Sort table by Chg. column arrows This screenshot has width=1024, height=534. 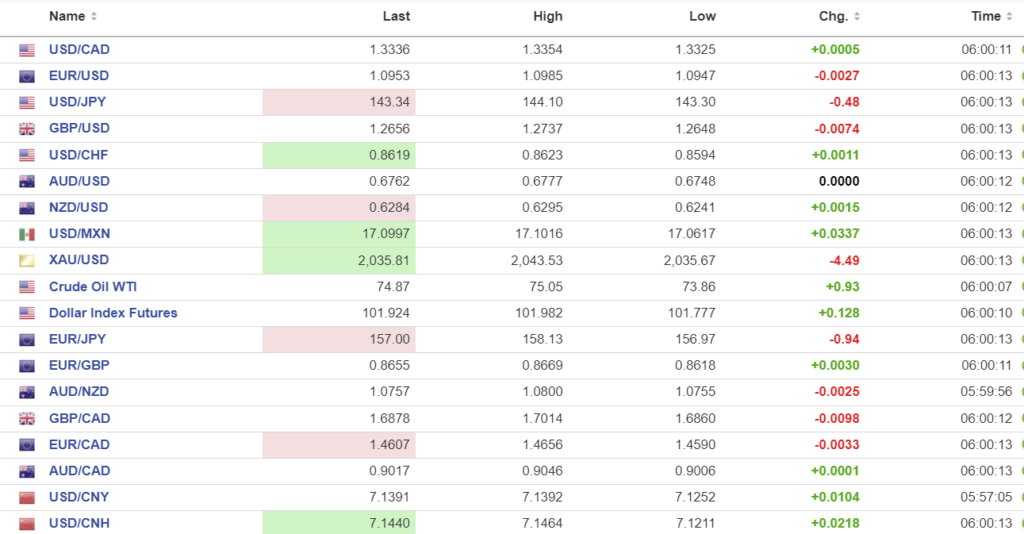(x=857, y=17)
